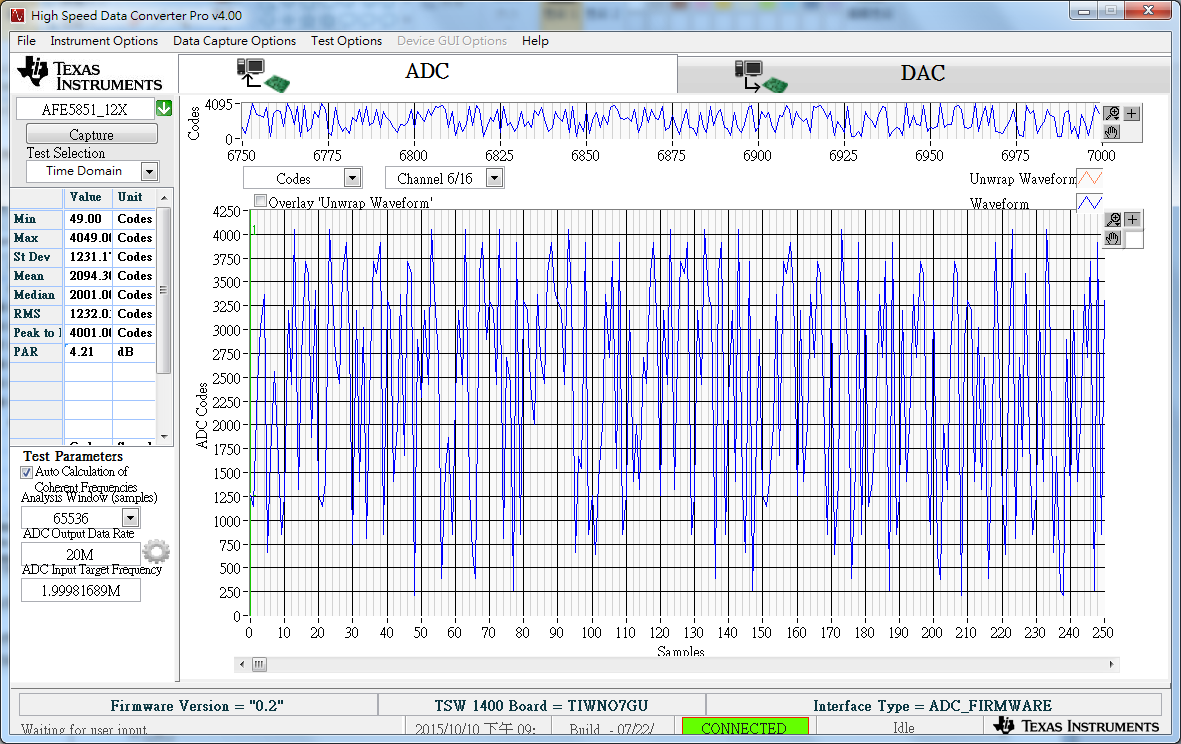Click the ADC Input Target Frequency field
Viewport: 1181px width, 744px height.
[x=81, y=590]
